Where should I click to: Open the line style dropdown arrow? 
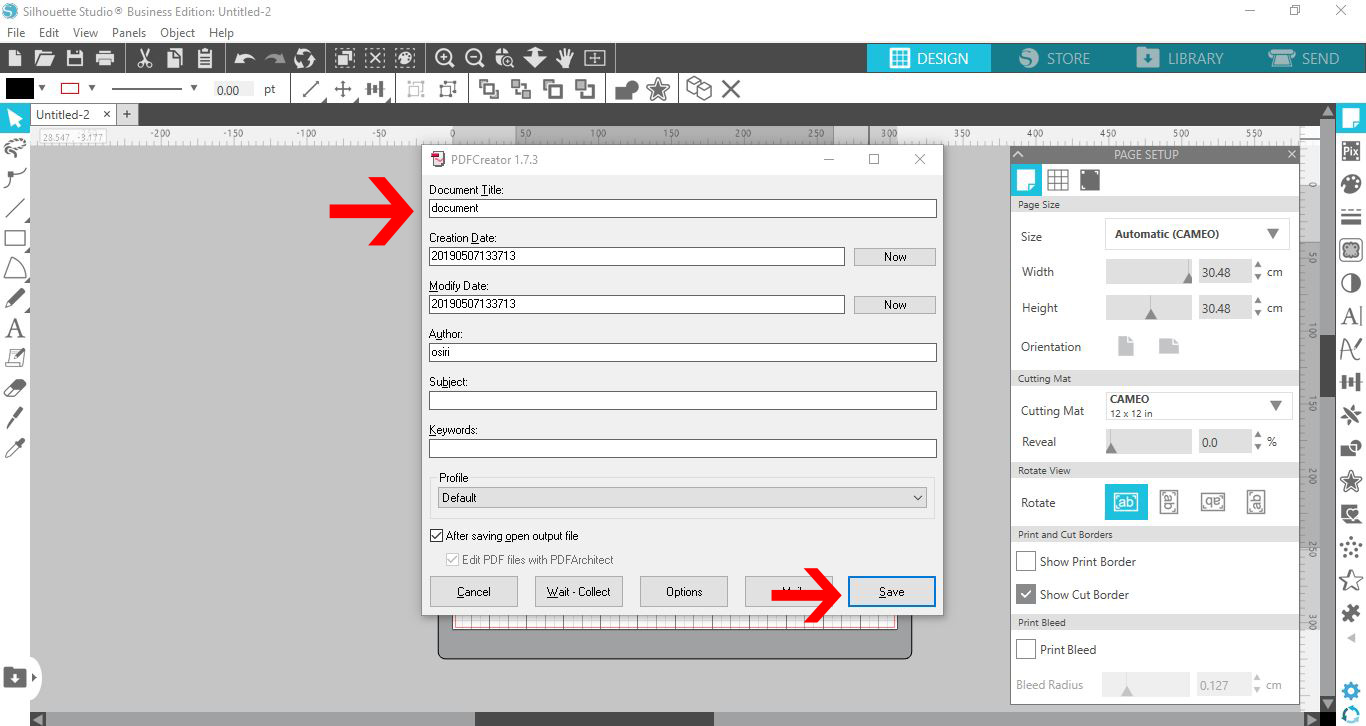click(193, 88)
